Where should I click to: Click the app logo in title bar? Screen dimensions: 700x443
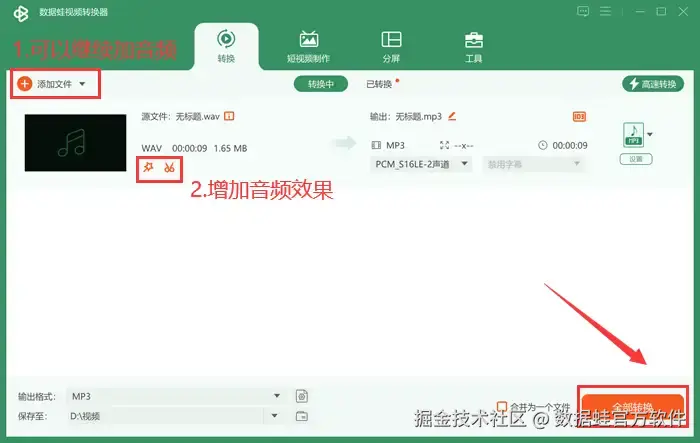21,13
